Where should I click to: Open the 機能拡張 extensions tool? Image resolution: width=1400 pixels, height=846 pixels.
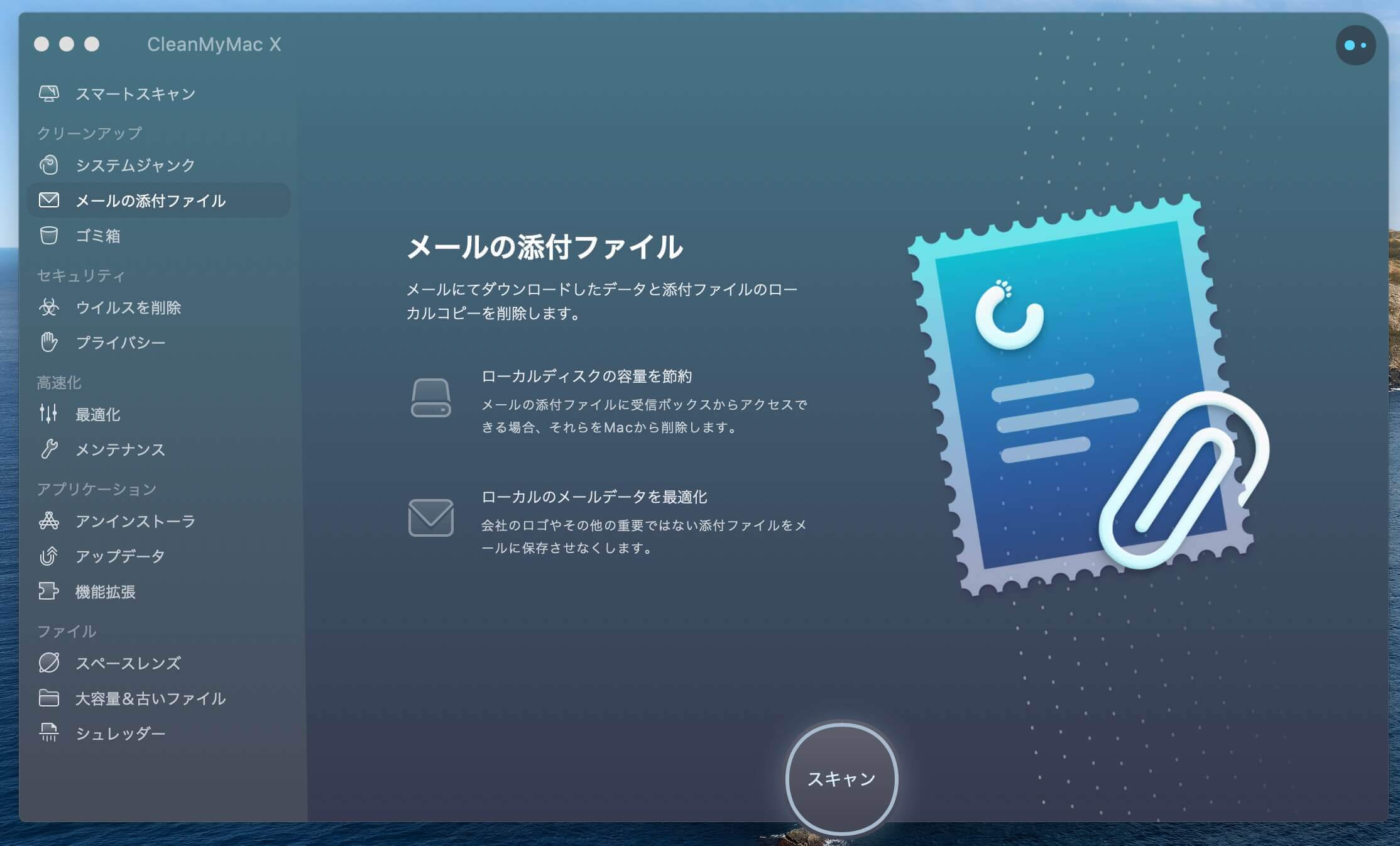(x=50, y=591)
